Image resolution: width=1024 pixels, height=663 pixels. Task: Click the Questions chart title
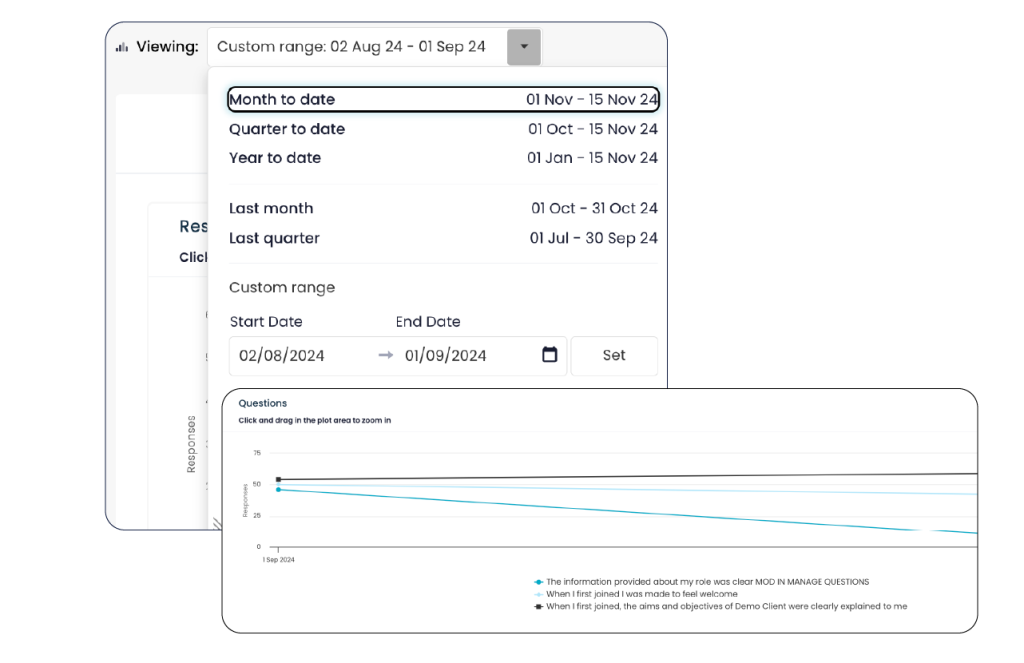click(x=263, y=403)
